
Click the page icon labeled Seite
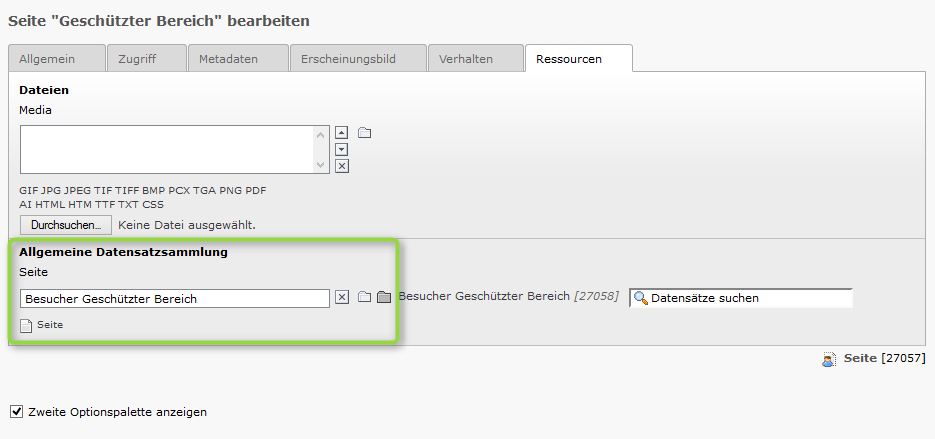(26, 326)
